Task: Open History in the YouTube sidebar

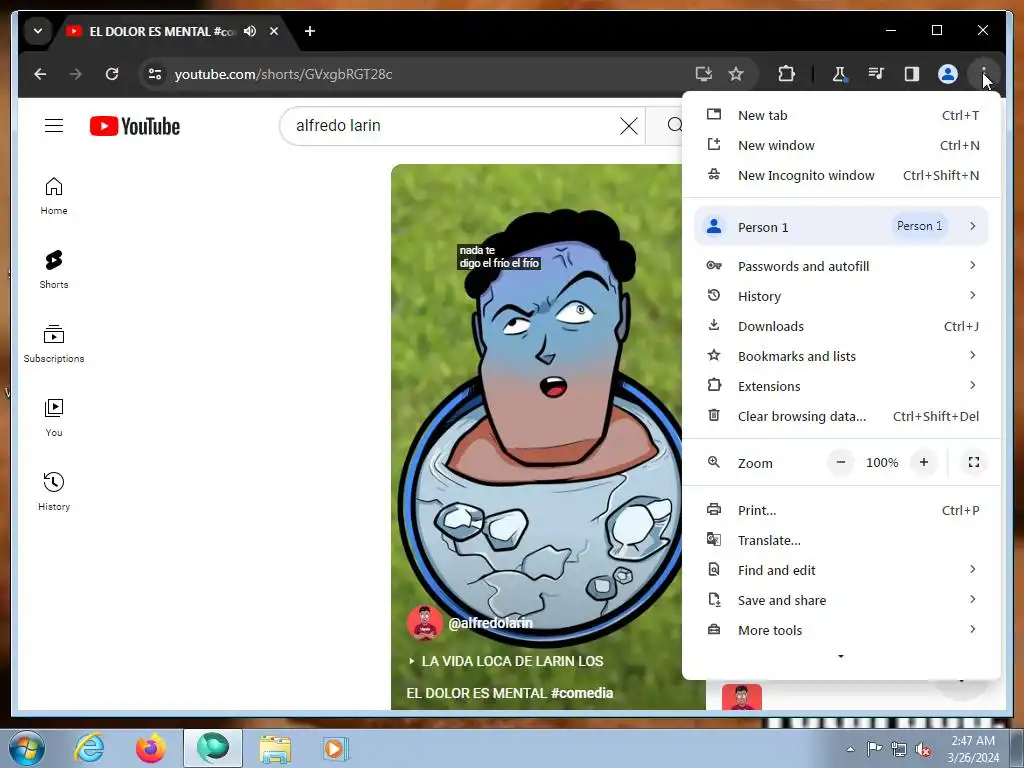Action: 54,491
